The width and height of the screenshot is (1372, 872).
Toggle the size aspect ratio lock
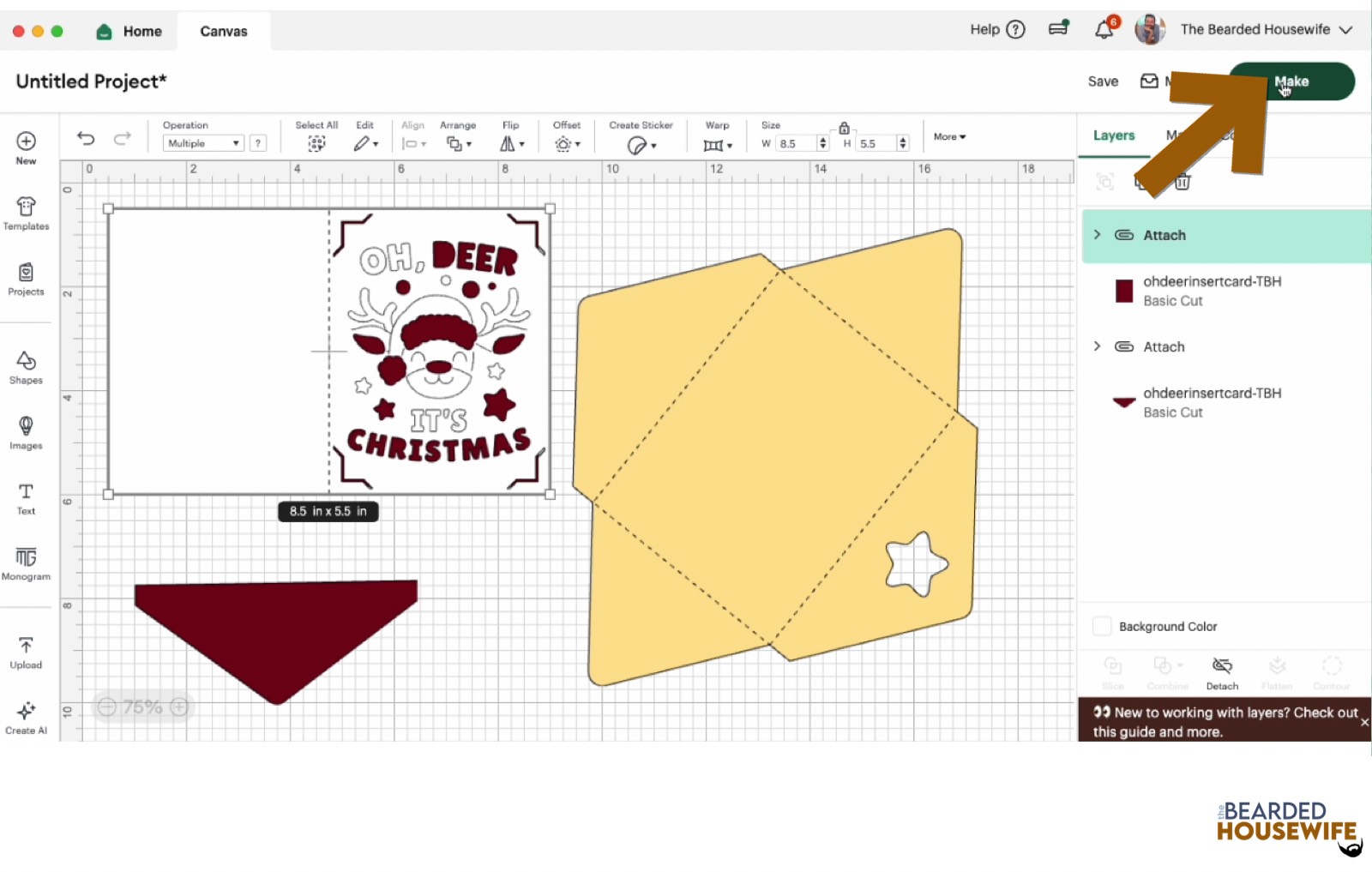click(x=844, y=128)
